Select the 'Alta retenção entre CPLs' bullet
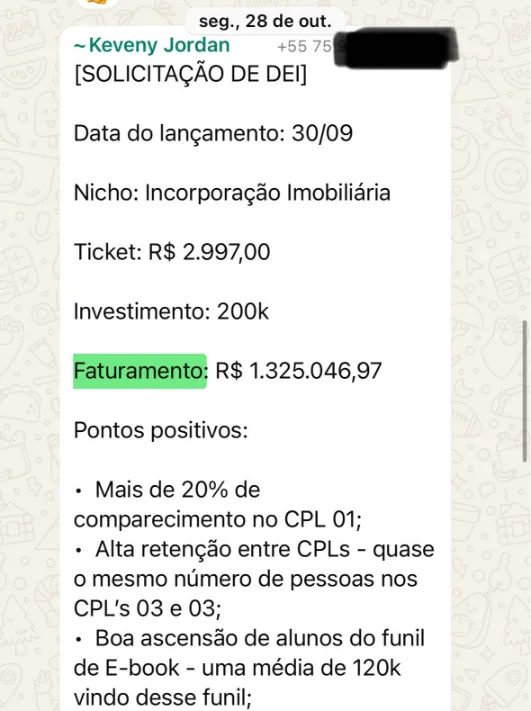This screenshot has height=711, width=531. 223,549
